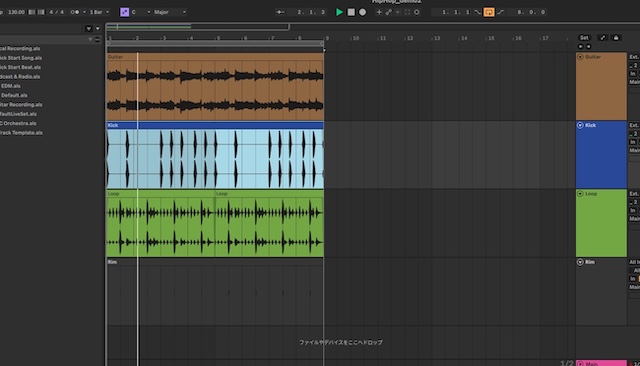Viewport: 640px width, 366px height.
Task: Collapse the Loop track with its fold arrow
Action: [x=580, y=194]
